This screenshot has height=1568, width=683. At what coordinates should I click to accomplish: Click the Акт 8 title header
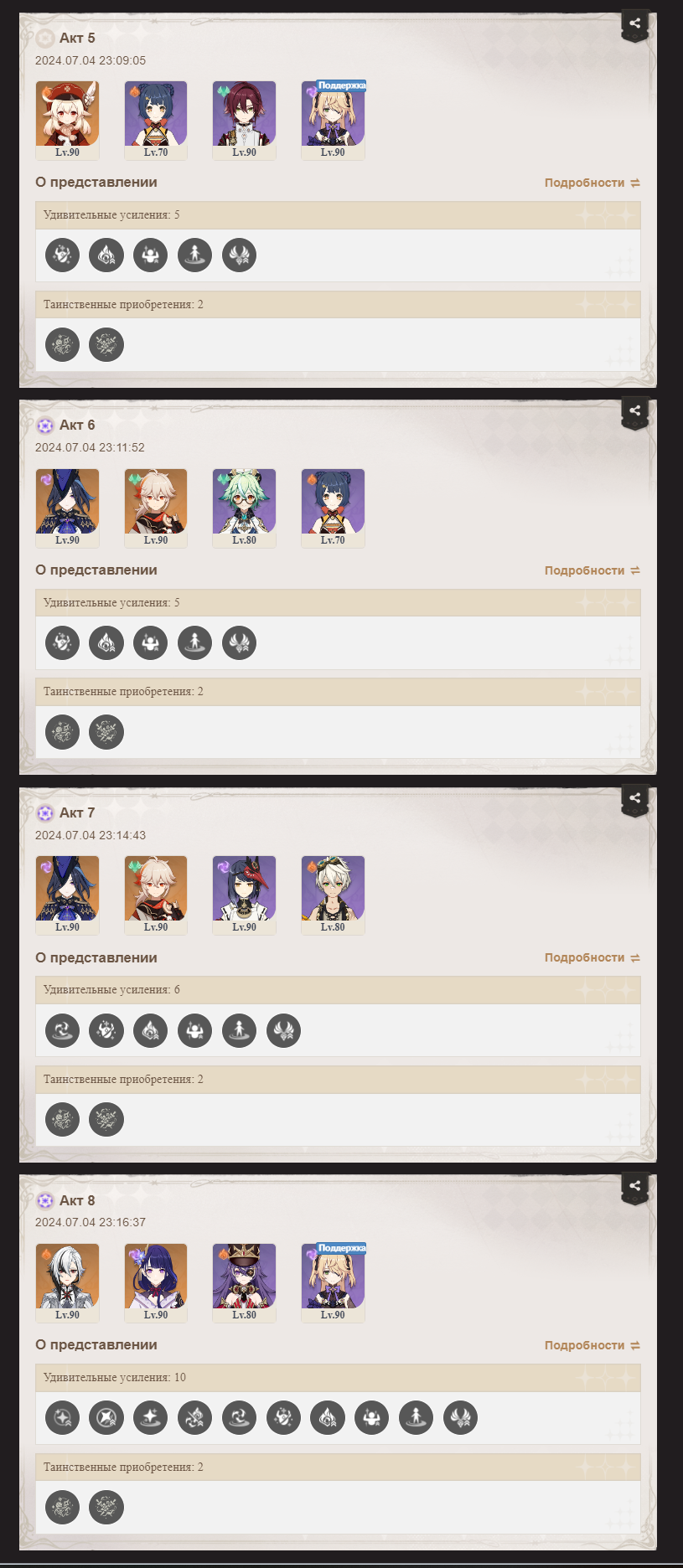pos(77,1200)
